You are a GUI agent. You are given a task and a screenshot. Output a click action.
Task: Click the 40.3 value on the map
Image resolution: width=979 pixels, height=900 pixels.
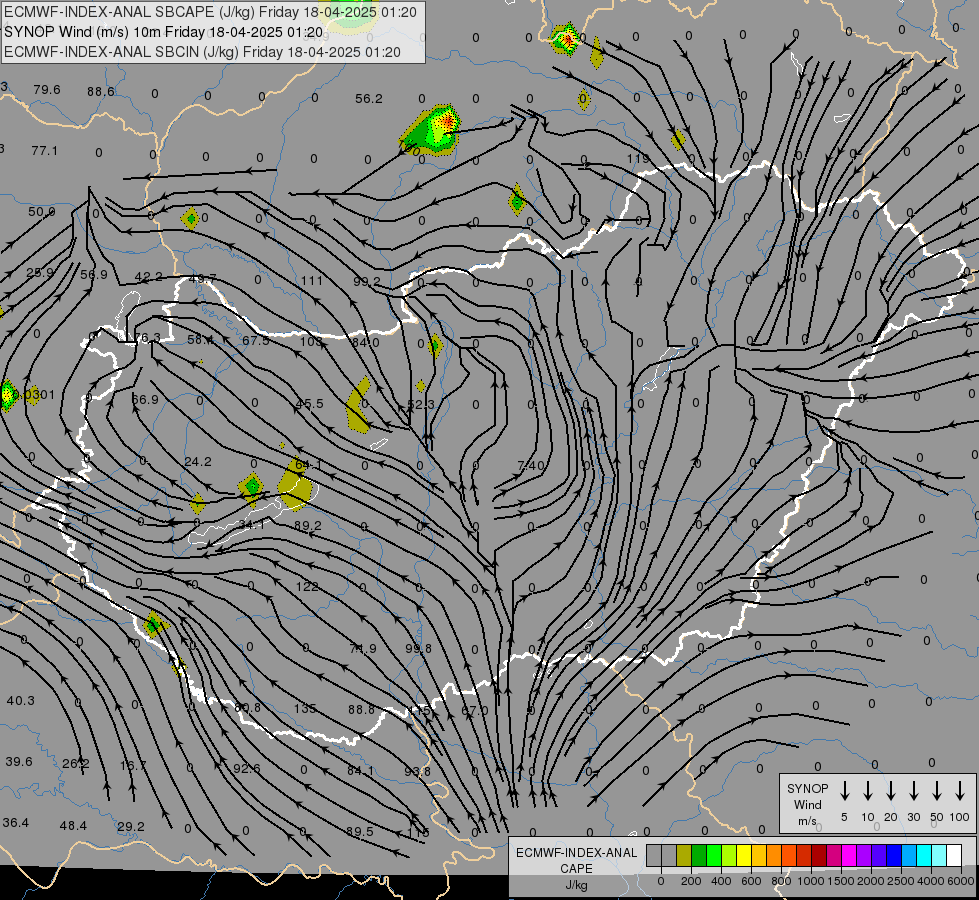pyautogui.click(x=21, y=701)
